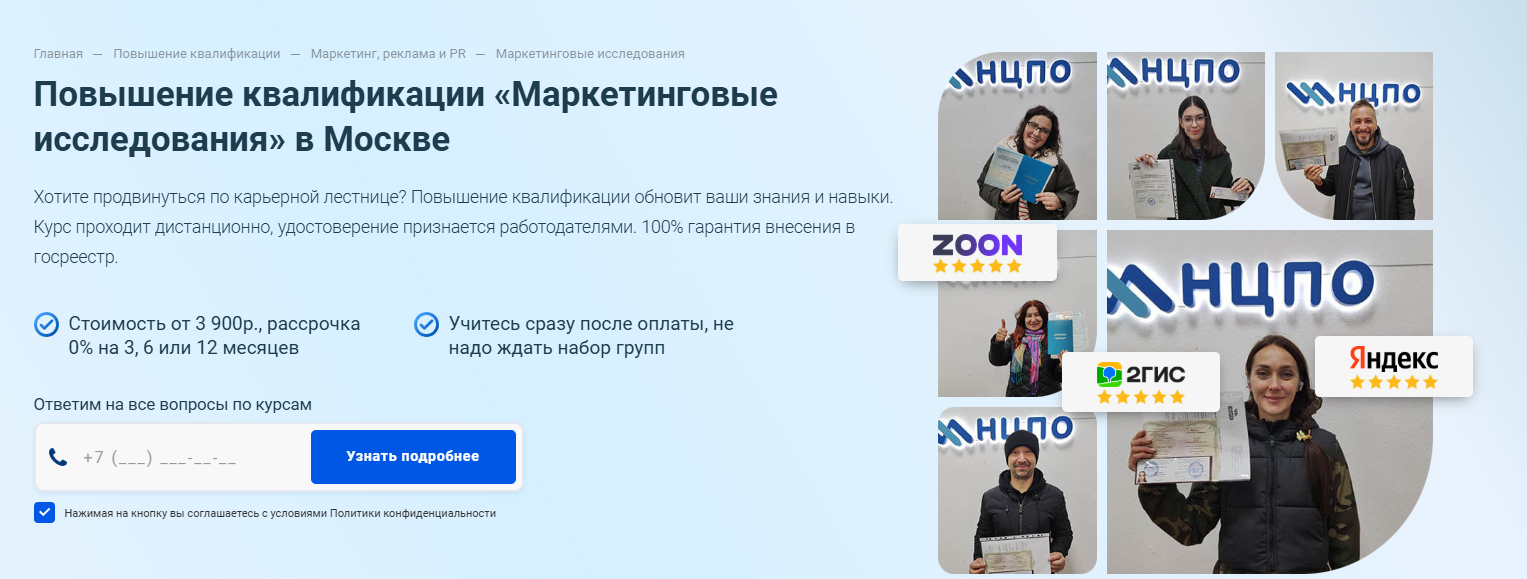Click the phone handset icon in input
Image resolution: width=1527 pixels, height=579 pixels.
58,457
